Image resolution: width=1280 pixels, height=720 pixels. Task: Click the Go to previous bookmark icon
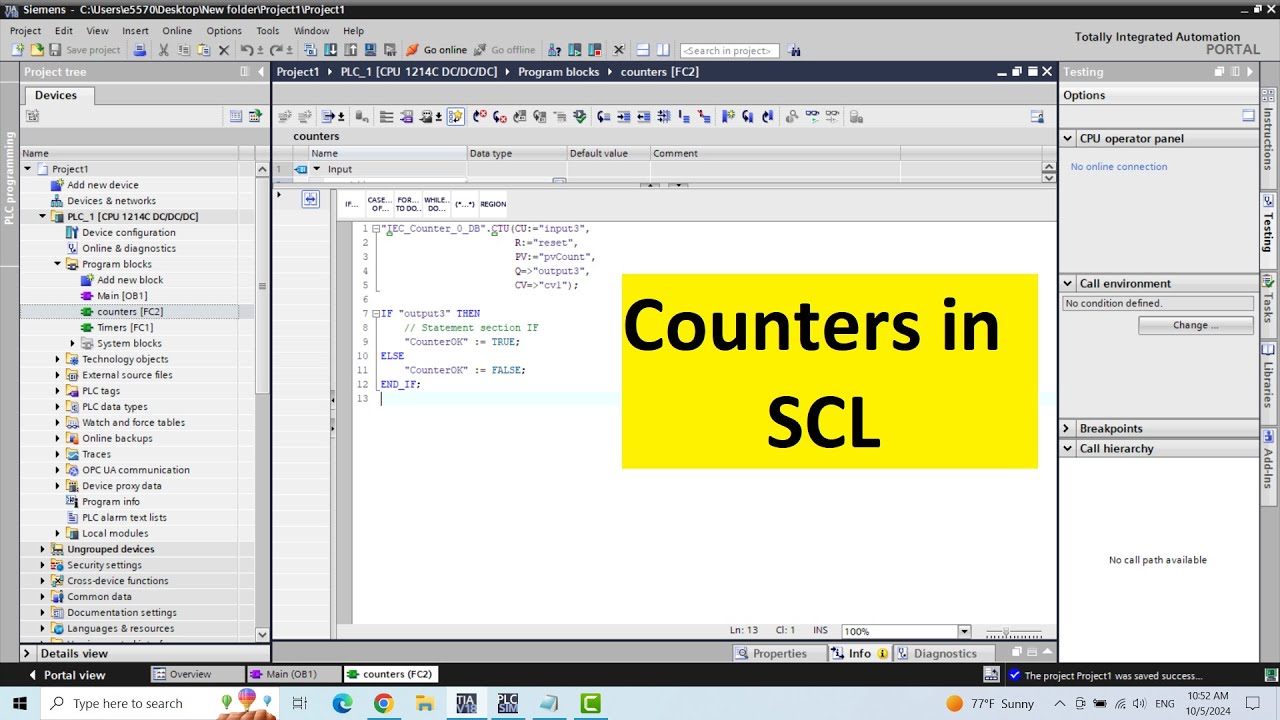(x=767, y=116)
